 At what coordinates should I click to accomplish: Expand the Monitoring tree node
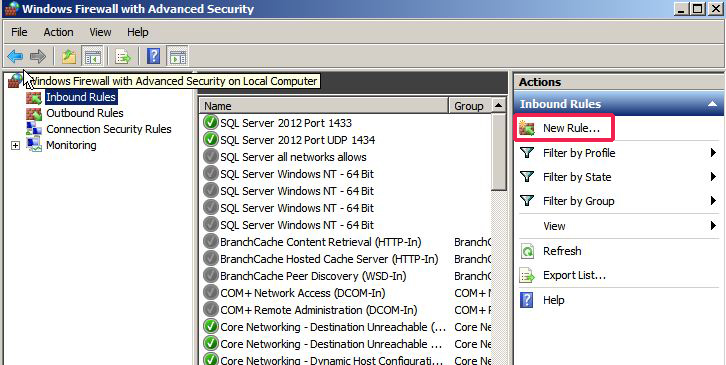pos(16,145)
